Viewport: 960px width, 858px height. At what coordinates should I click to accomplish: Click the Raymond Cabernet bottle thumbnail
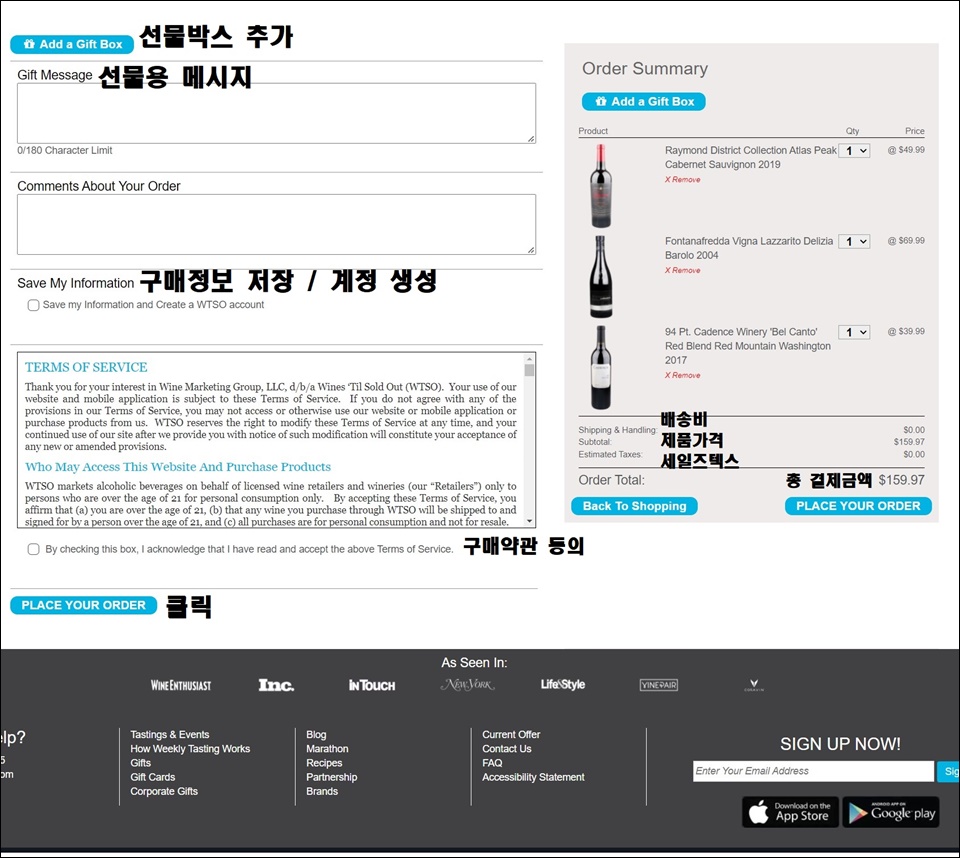(x=601, y=186)
